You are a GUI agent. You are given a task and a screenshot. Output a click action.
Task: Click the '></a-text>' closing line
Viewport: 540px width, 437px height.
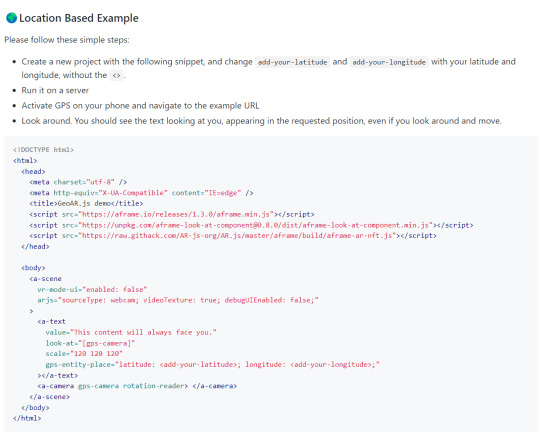click(x=58, y=376)
